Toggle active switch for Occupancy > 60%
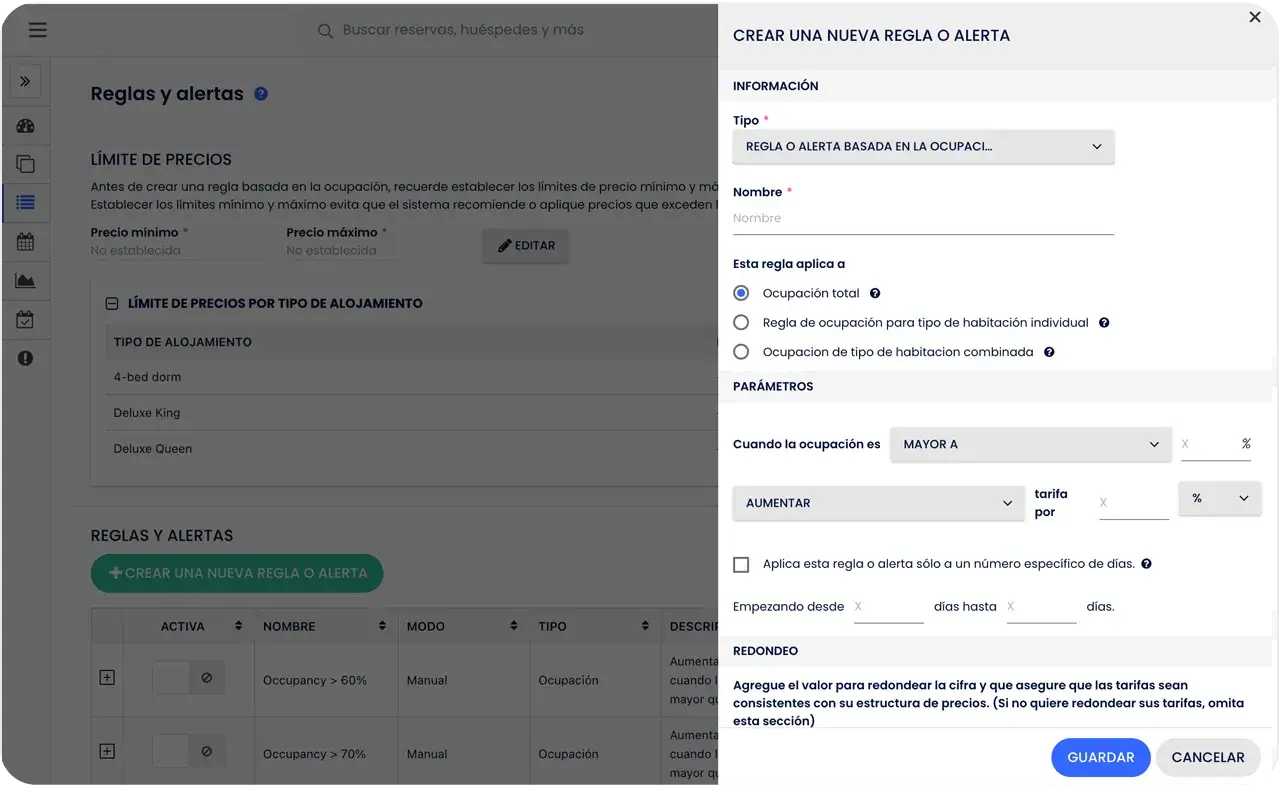This screenshot has height=789, width=1280. pyautogui.click(x=188, y=678)
